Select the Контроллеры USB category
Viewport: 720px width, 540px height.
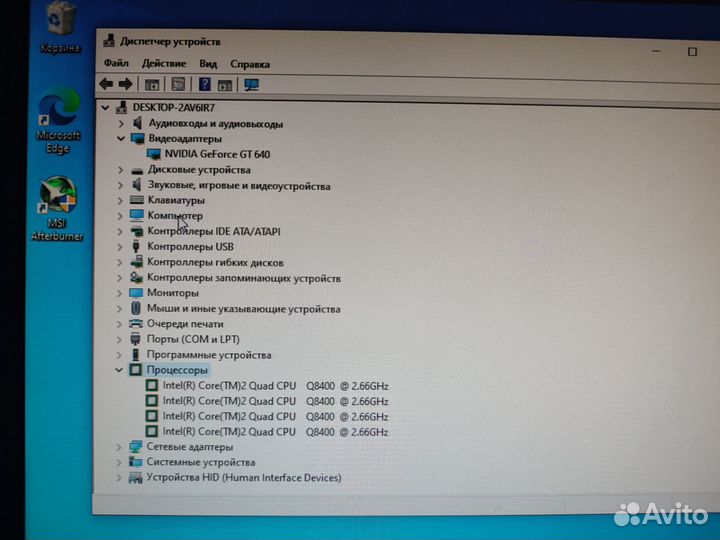(x=190, y=247)
